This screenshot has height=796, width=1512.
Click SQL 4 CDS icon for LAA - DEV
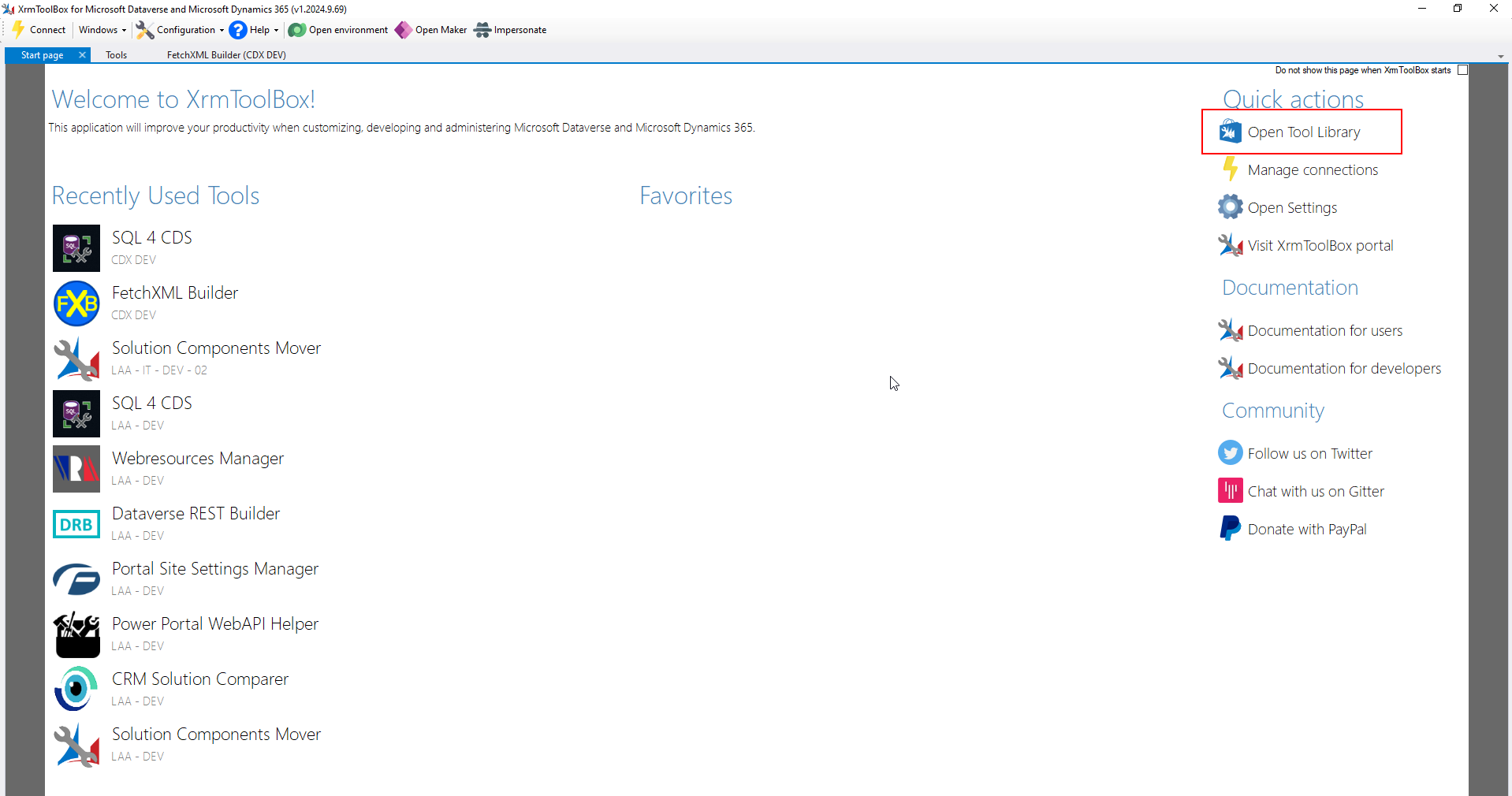coord(76,414)
